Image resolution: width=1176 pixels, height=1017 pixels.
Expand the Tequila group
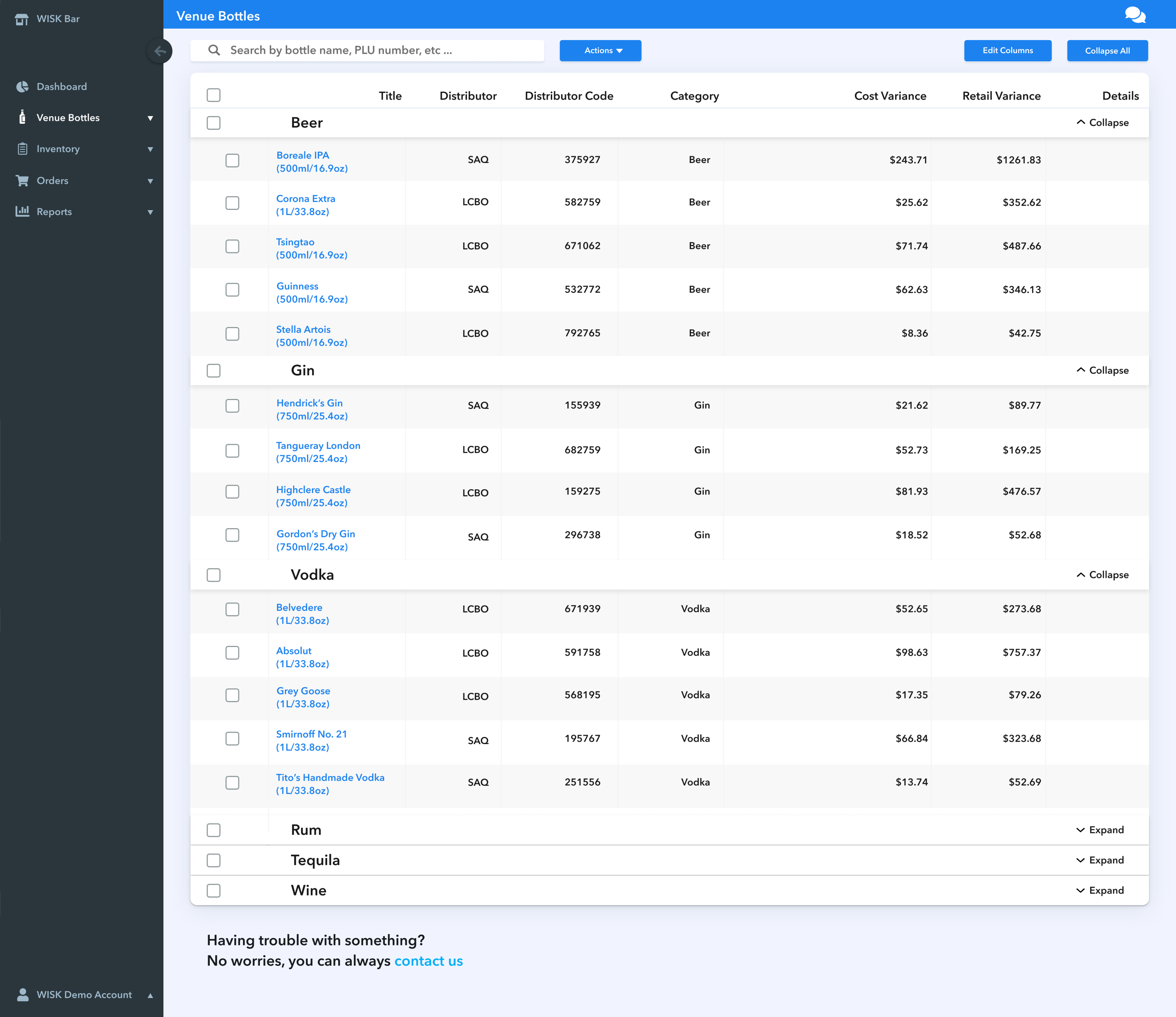pyautogui.click(x=1100, y=860)
